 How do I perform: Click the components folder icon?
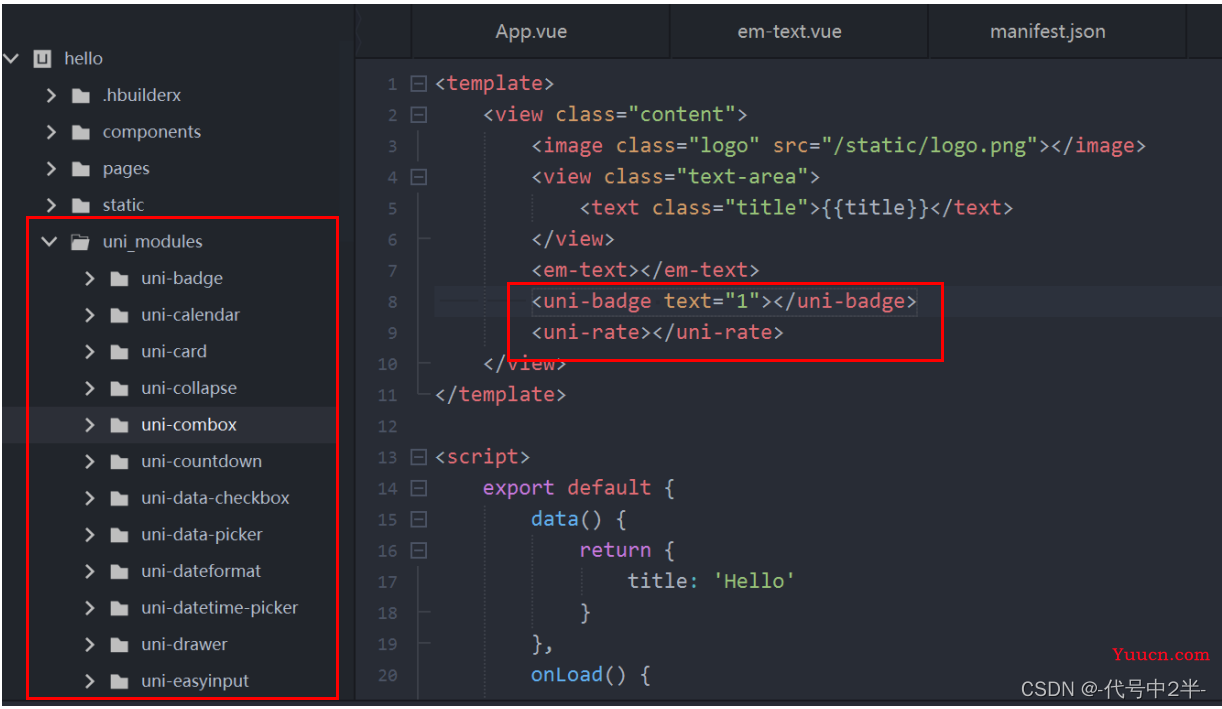(81, 133)
